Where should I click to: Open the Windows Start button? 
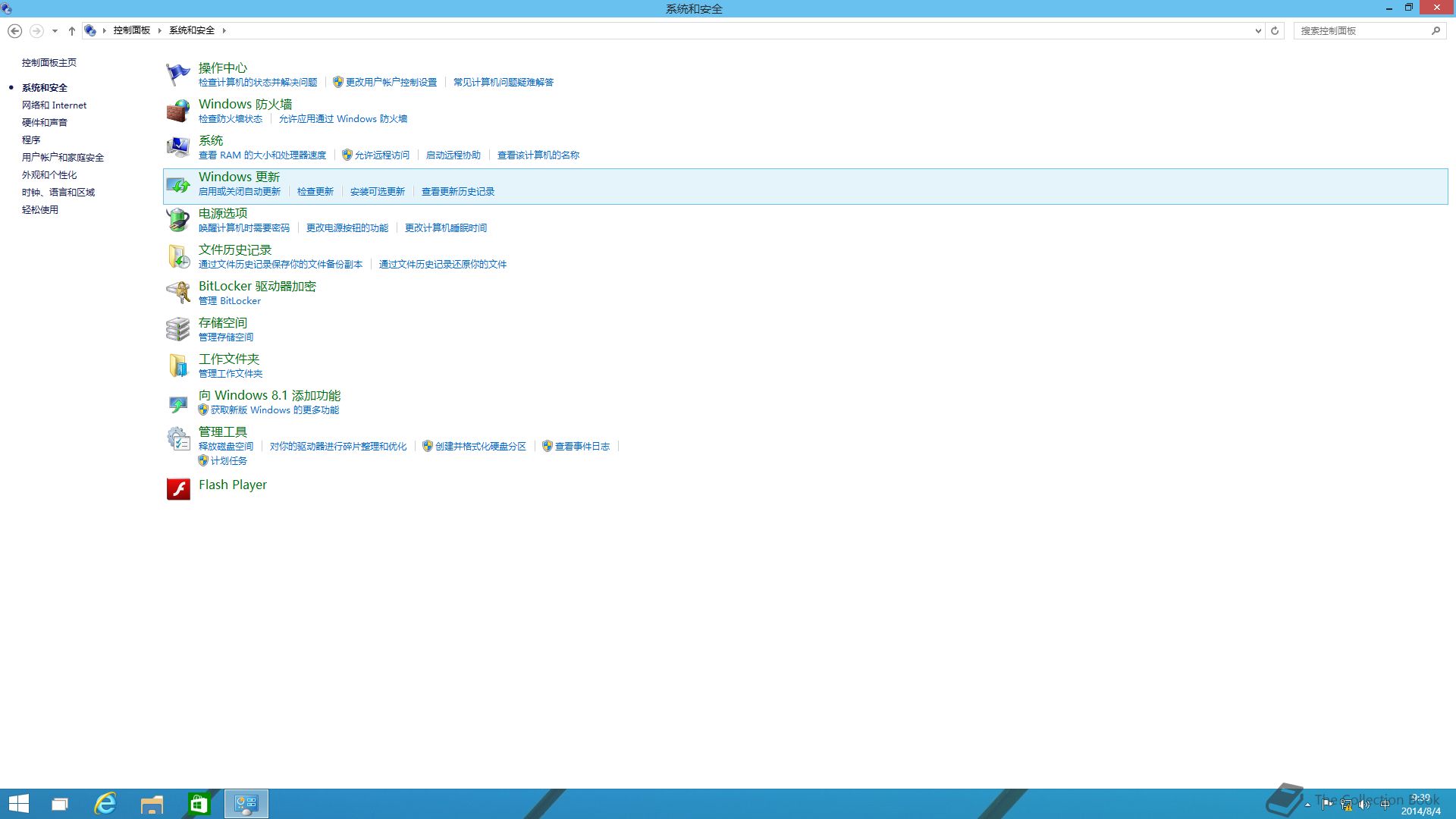click(x=18, y=804)
